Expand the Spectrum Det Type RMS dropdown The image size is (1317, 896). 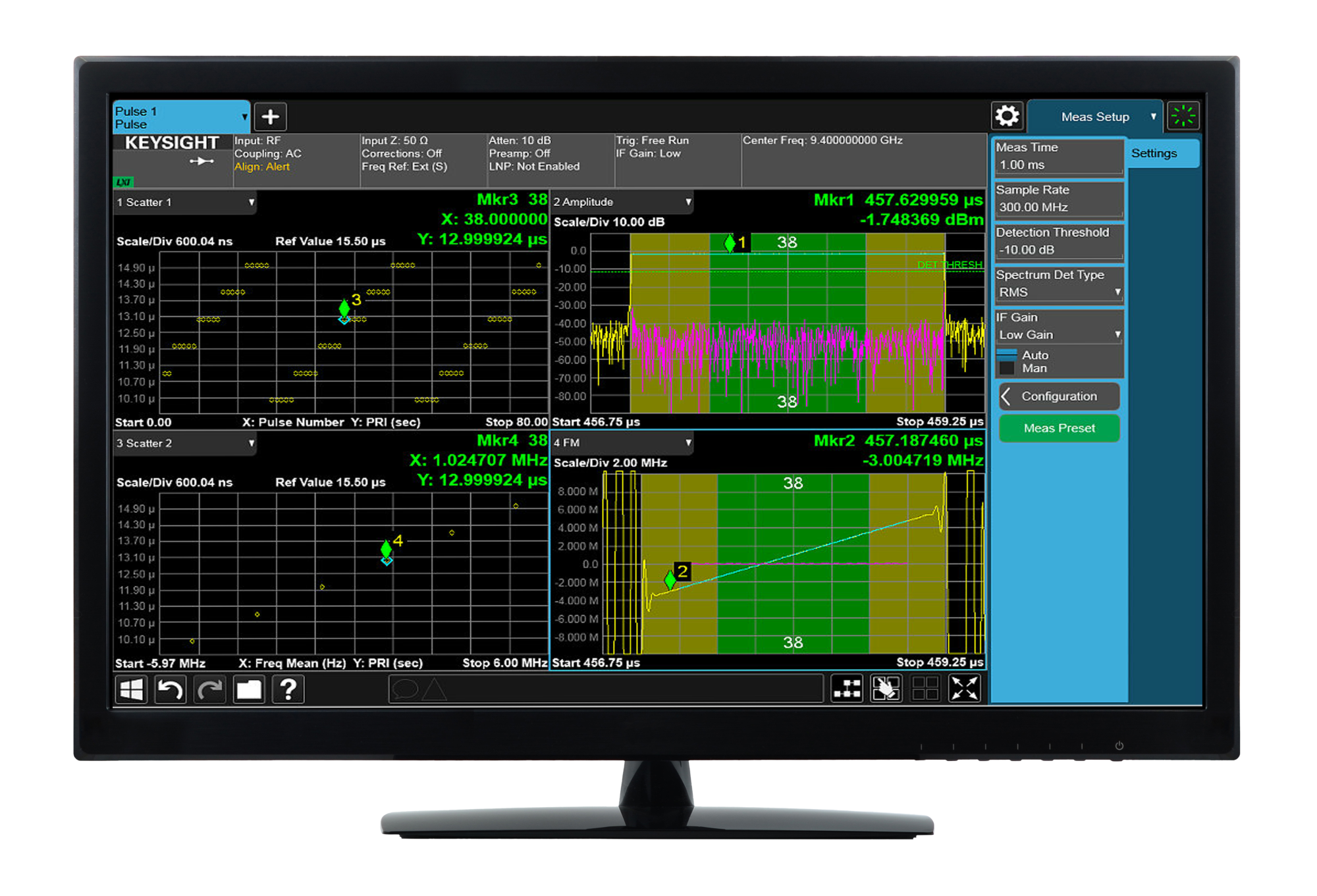pos(1058,292)
